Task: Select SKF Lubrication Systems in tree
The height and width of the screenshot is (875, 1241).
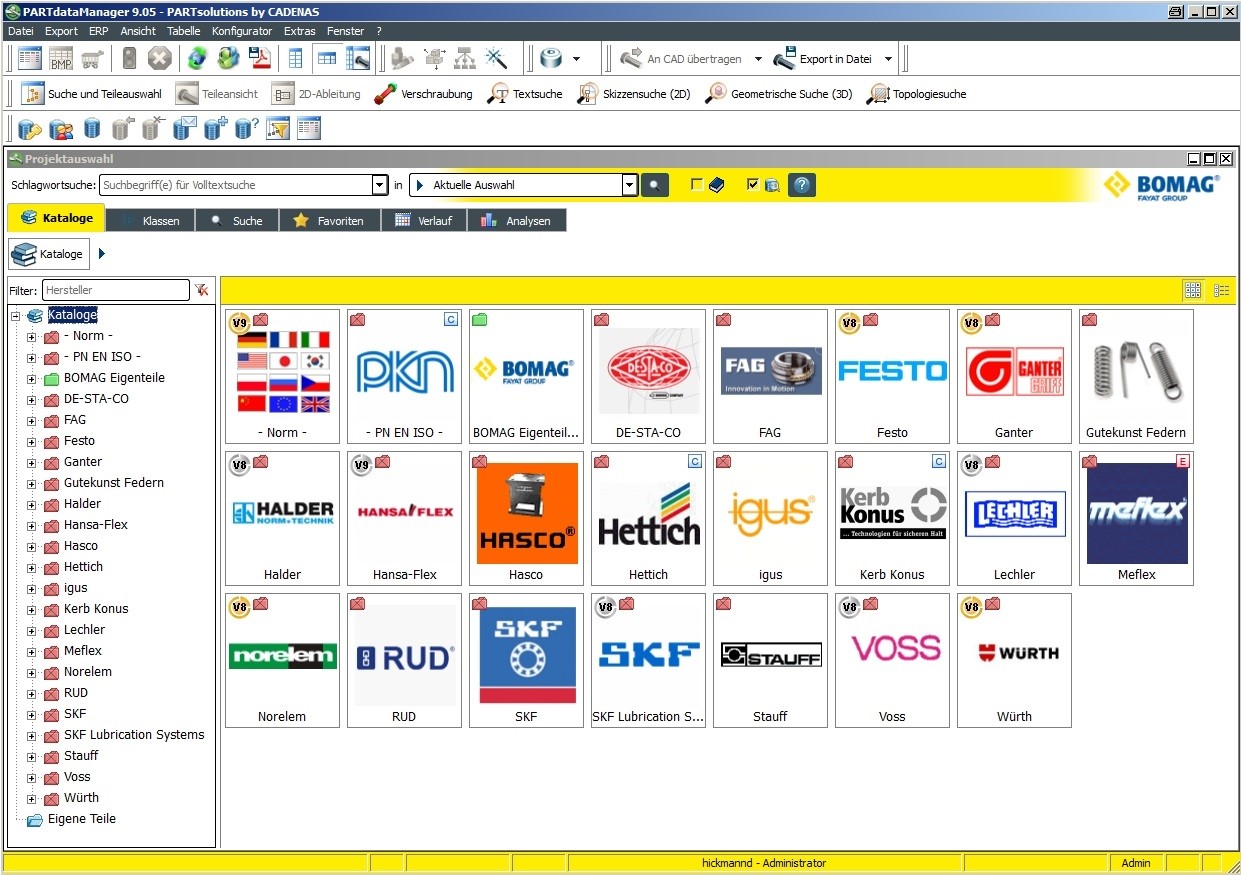Action: coord(134,735)
